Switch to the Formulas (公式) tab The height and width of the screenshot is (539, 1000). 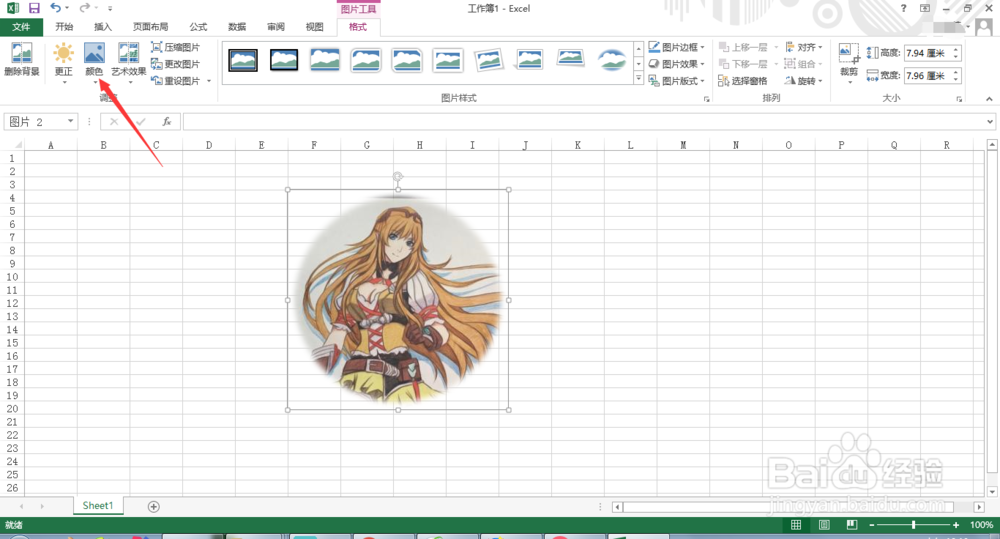click(x=198, y=27)
